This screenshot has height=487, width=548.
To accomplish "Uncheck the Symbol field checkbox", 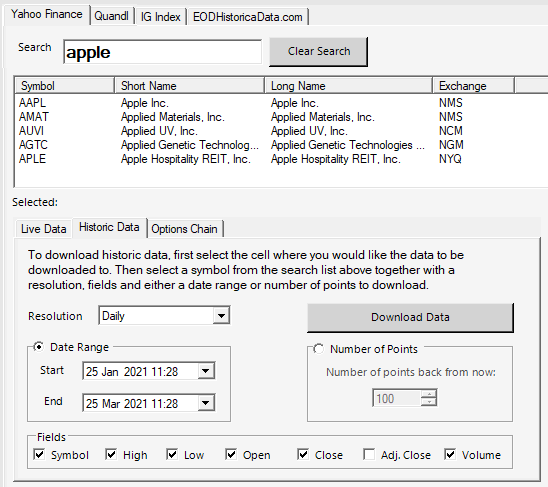I will (39, 454).
